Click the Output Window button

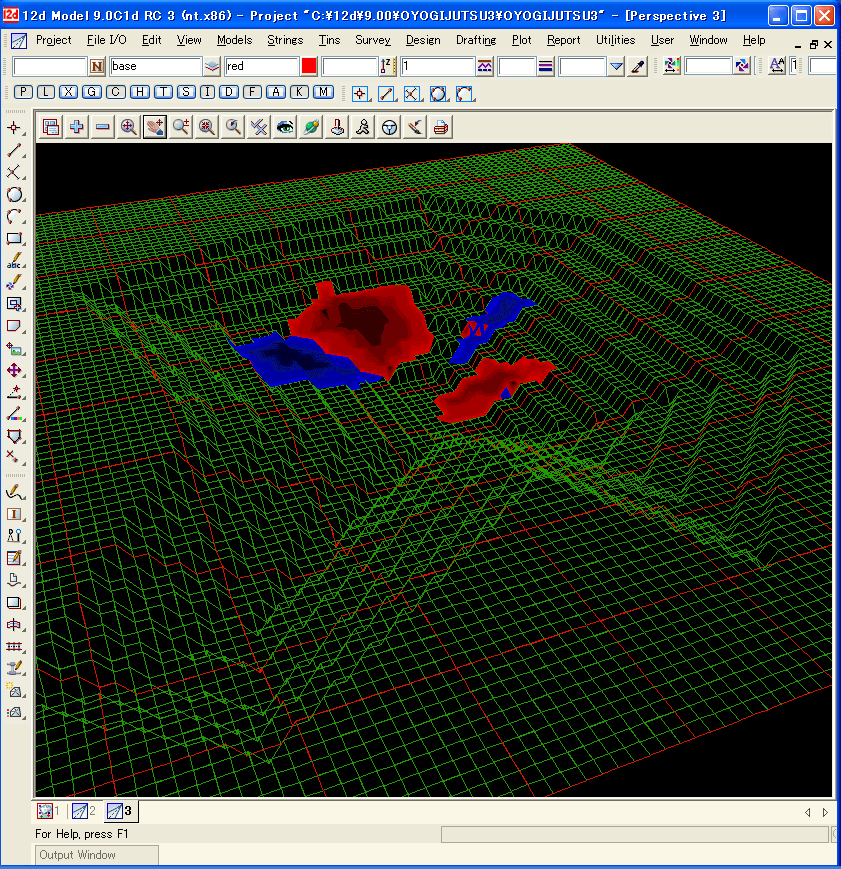[97, 855]
